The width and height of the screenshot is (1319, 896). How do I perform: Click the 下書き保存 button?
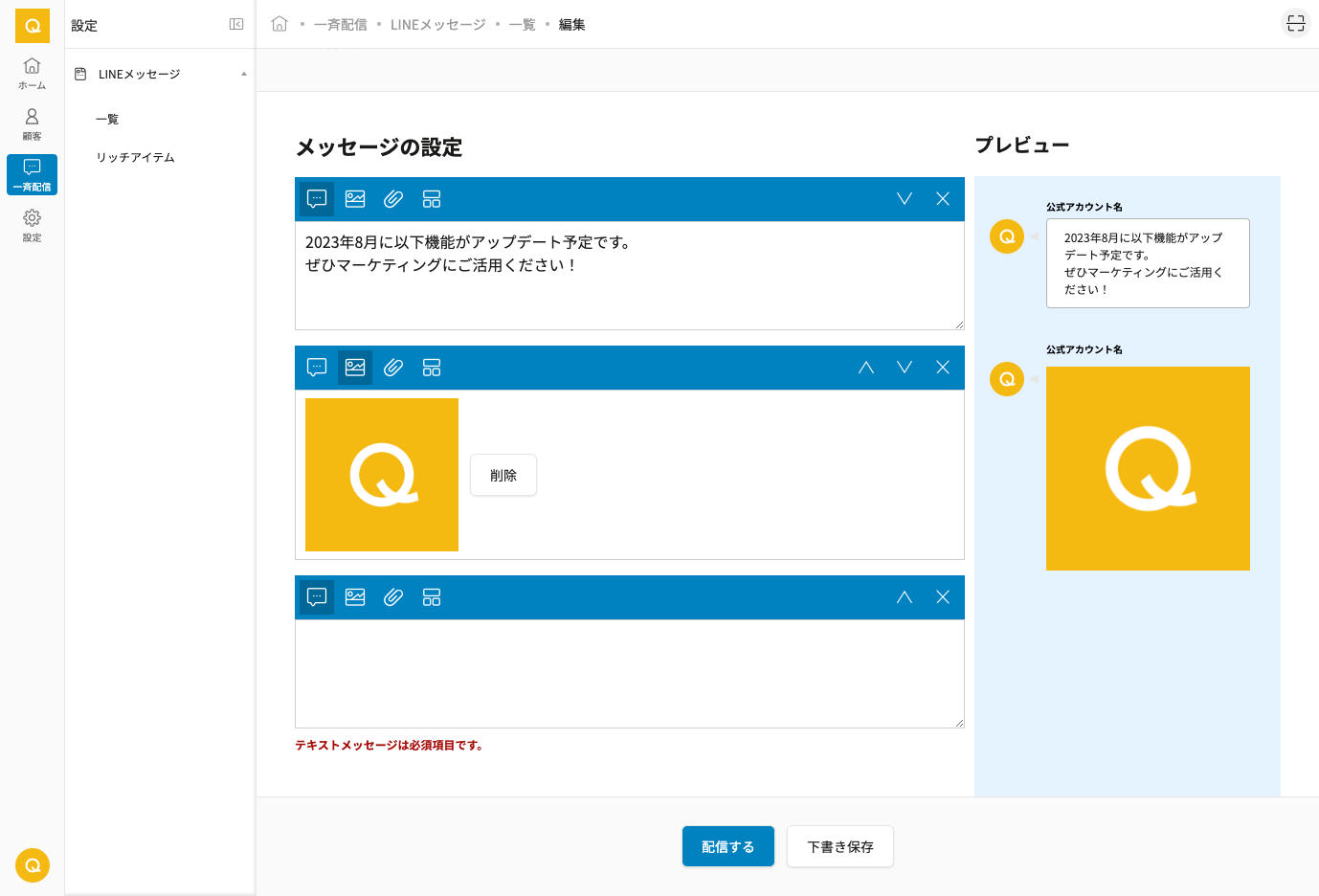pyautogui.click(x=839, y=846)
